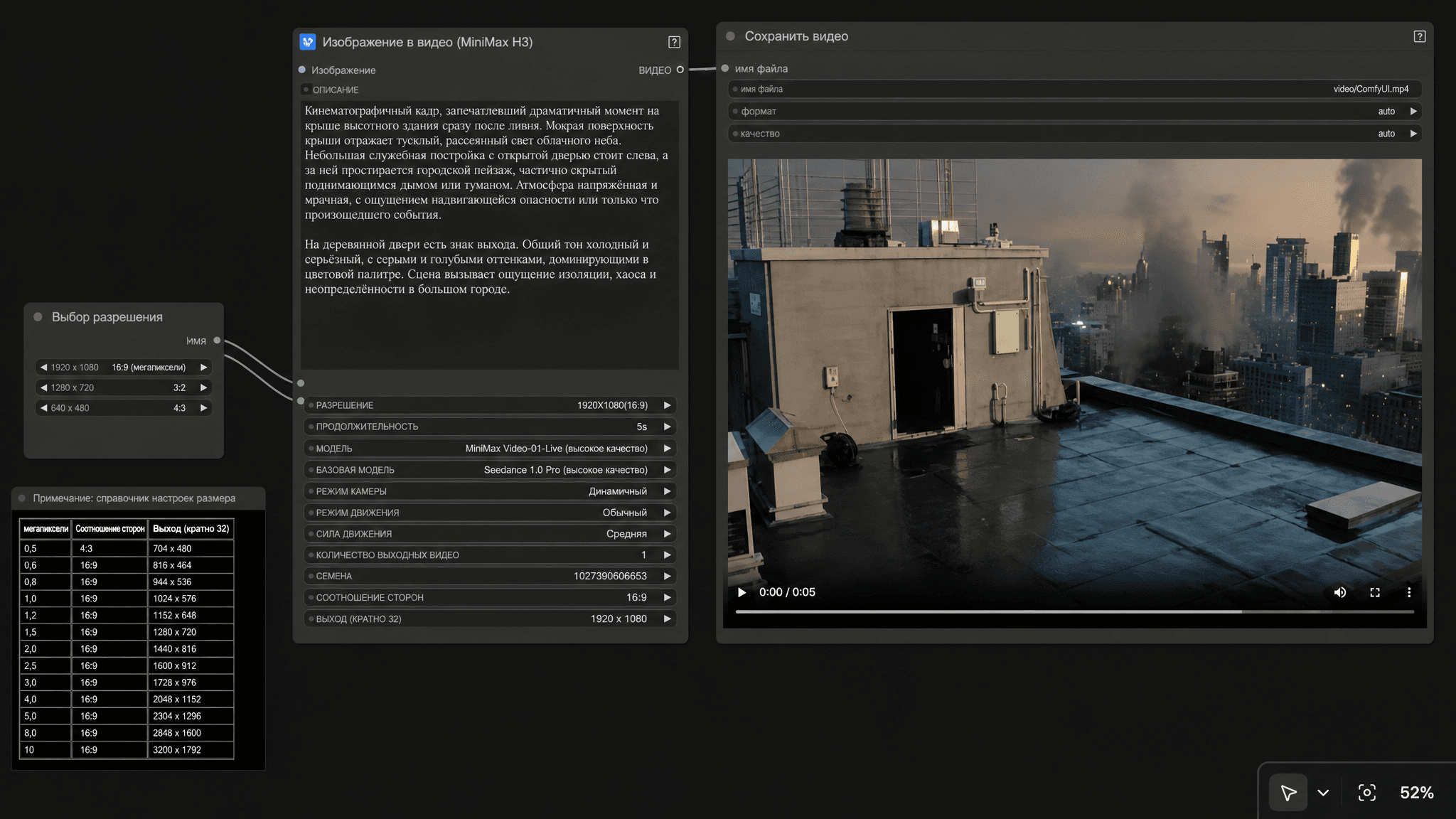Click the ВИДЕО output socket
Viewport: 1456px width, 819px height.
click(680, 70)
